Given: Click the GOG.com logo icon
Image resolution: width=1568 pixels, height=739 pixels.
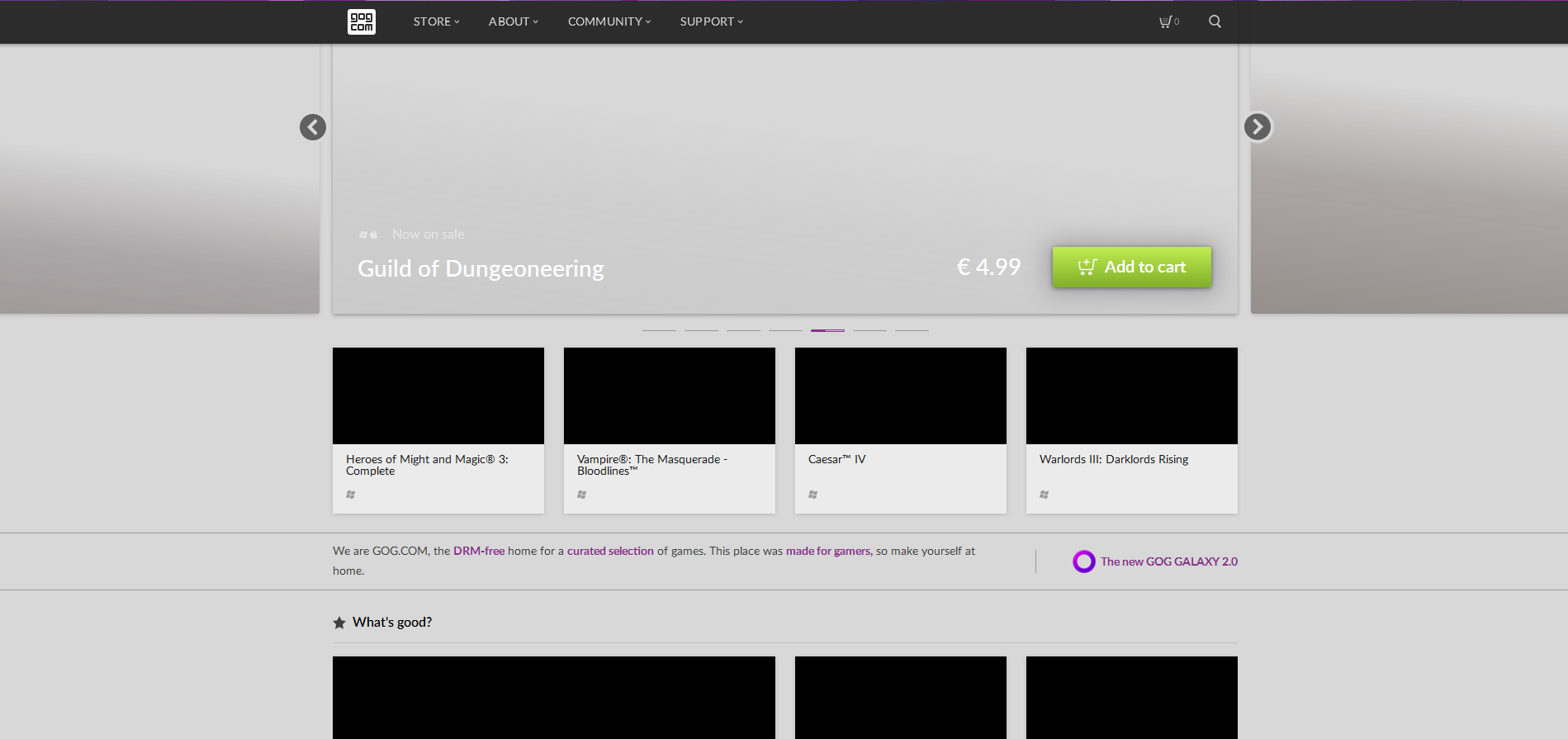Looking at the screenshot, I should 362,21.
